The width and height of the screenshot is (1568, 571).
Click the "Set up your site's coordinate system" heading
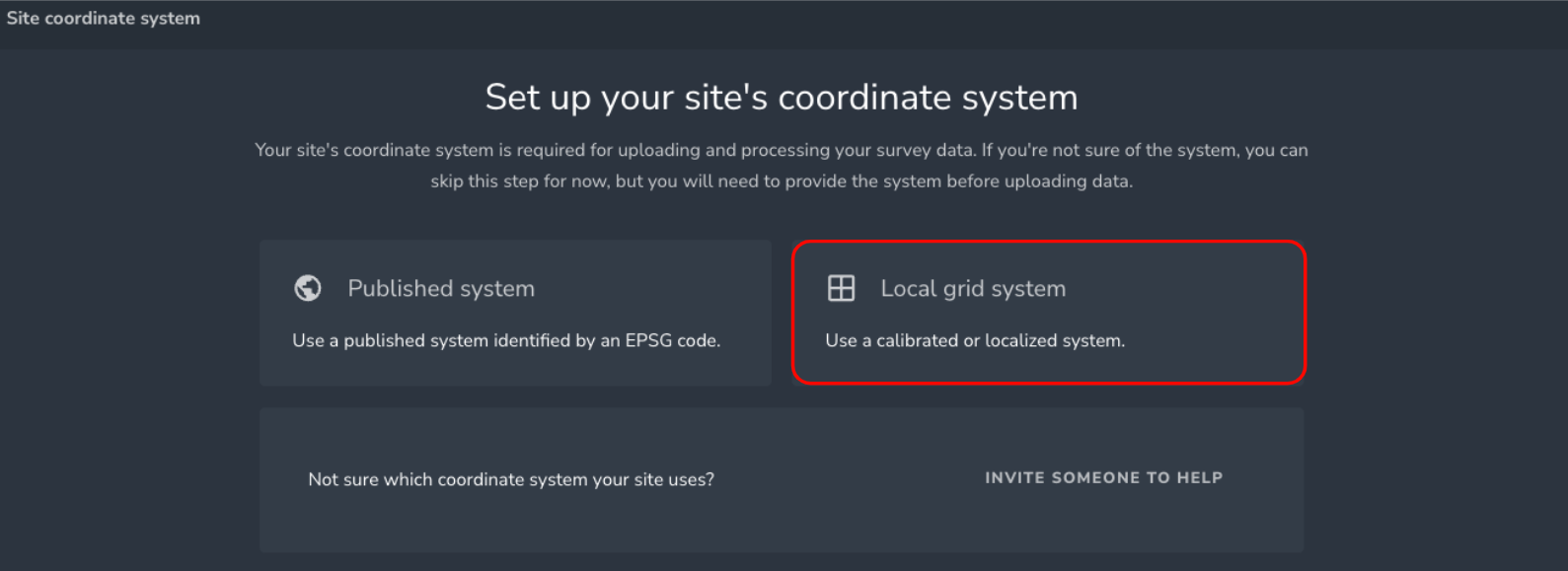coord(782,98)
